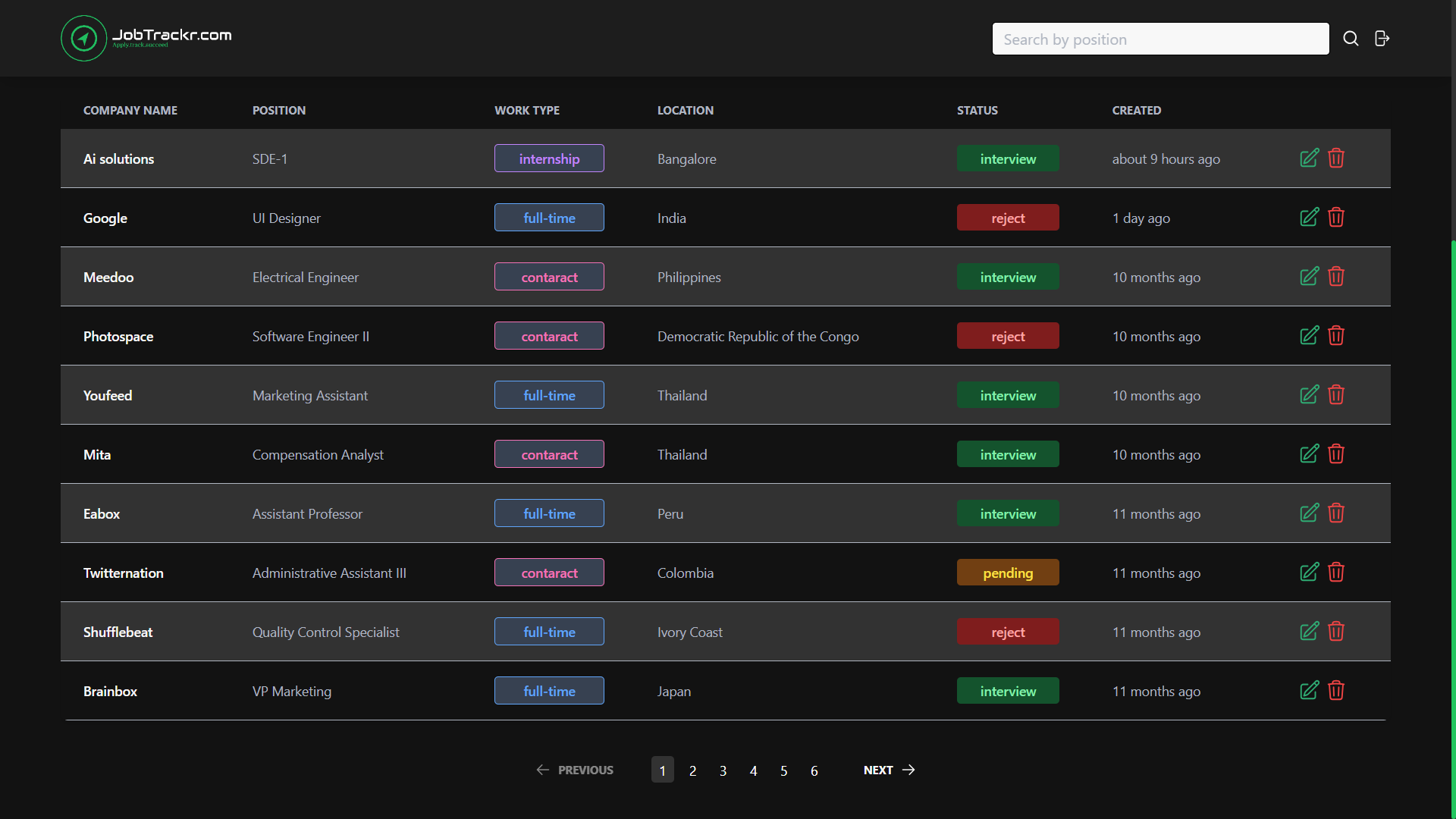1456x819 pixels.
Task: Delete the Google UI Designer job
Action: click(x=1336, y=218)
